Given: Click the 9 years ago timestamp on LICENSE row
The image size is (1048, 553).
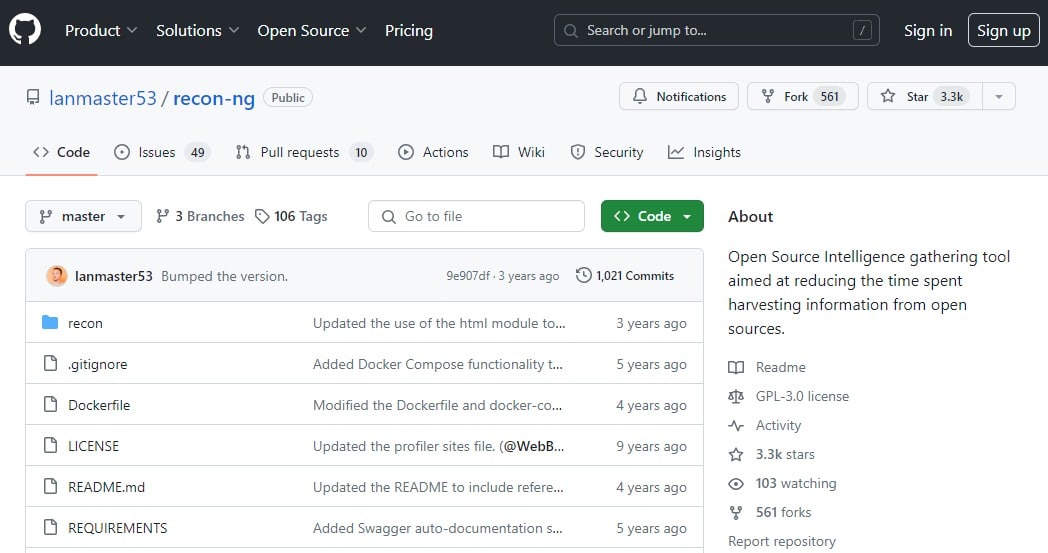Looking at the screenshot, I should pyautogui.click(x=651, y=446).
